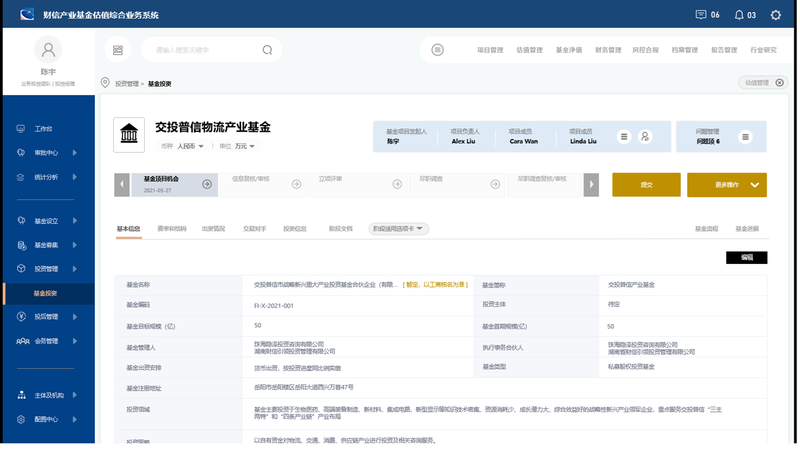
Task: Click the arrow icon in 基金项目机会 stage
Action: [x=207, y=184]
